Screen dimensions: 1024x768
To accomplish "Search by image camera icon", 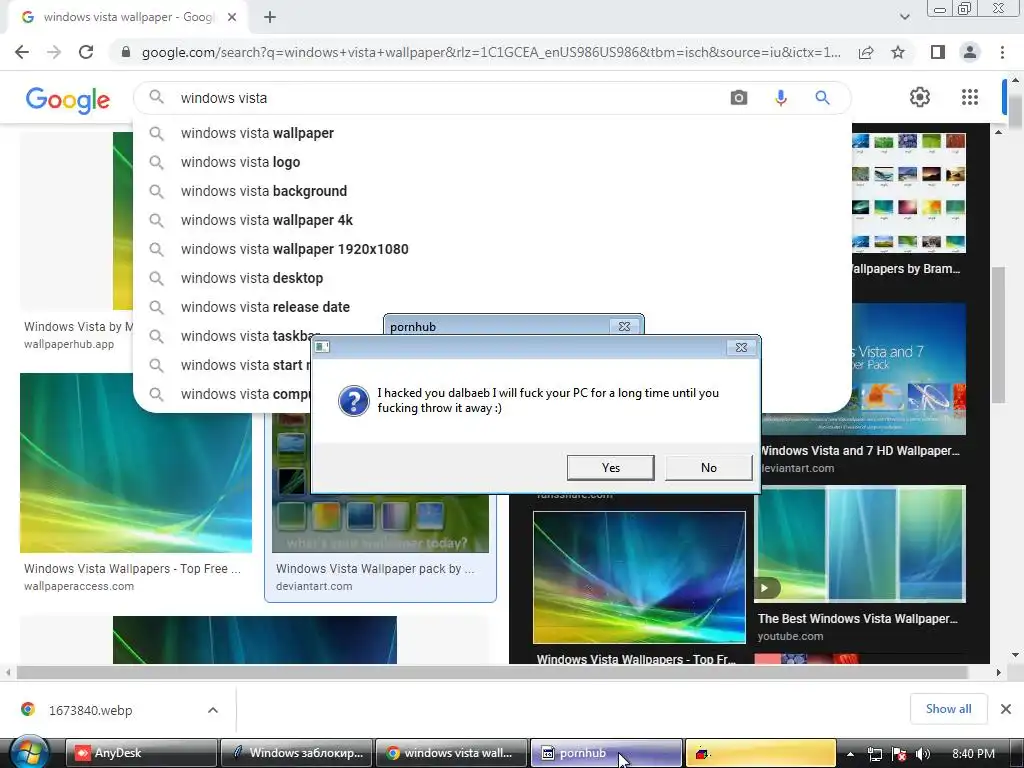I will click(x=739, y=98).
